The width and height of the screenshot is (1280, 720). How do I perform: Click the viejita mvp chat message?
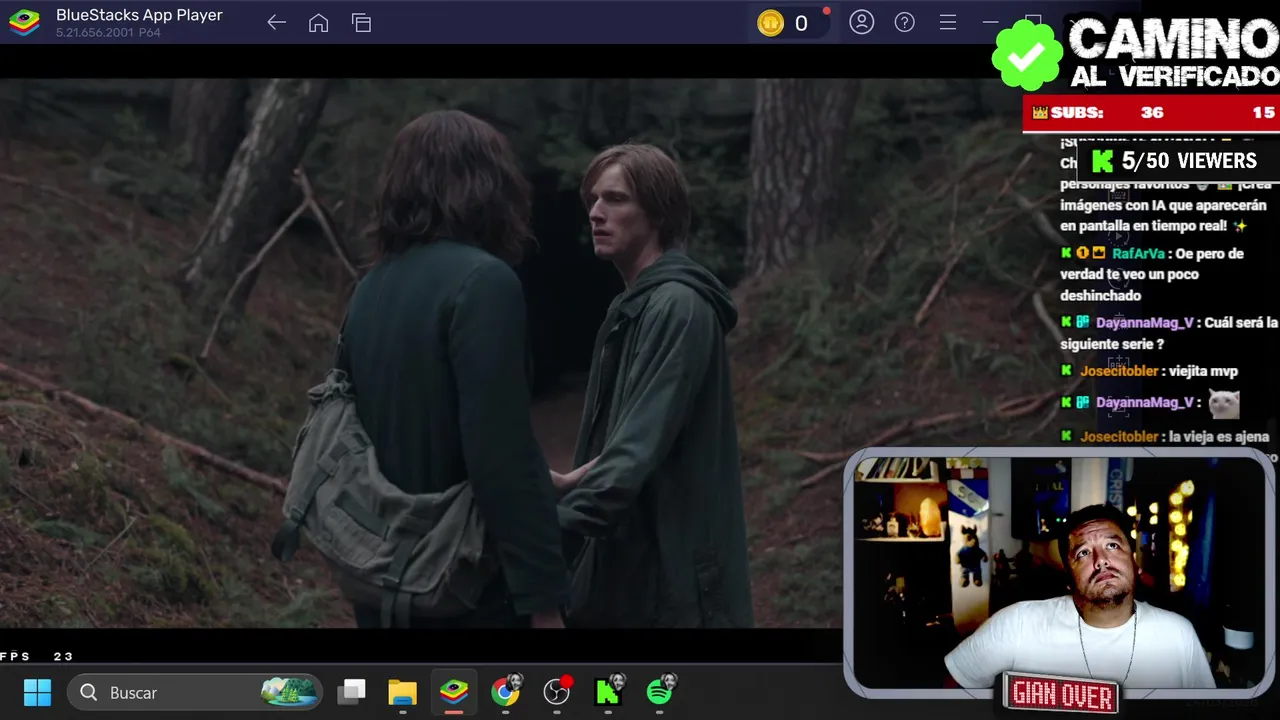(x=1203, y=371)
